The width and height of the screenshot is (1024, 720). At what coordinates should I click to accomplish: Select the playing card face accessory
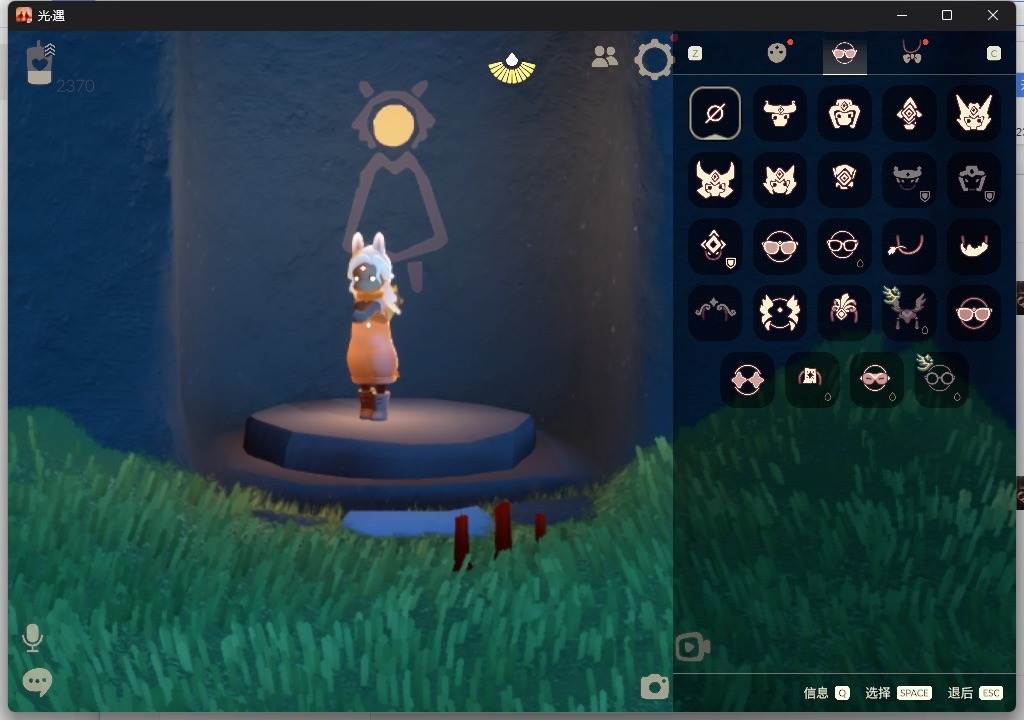(x=811, y=379)
